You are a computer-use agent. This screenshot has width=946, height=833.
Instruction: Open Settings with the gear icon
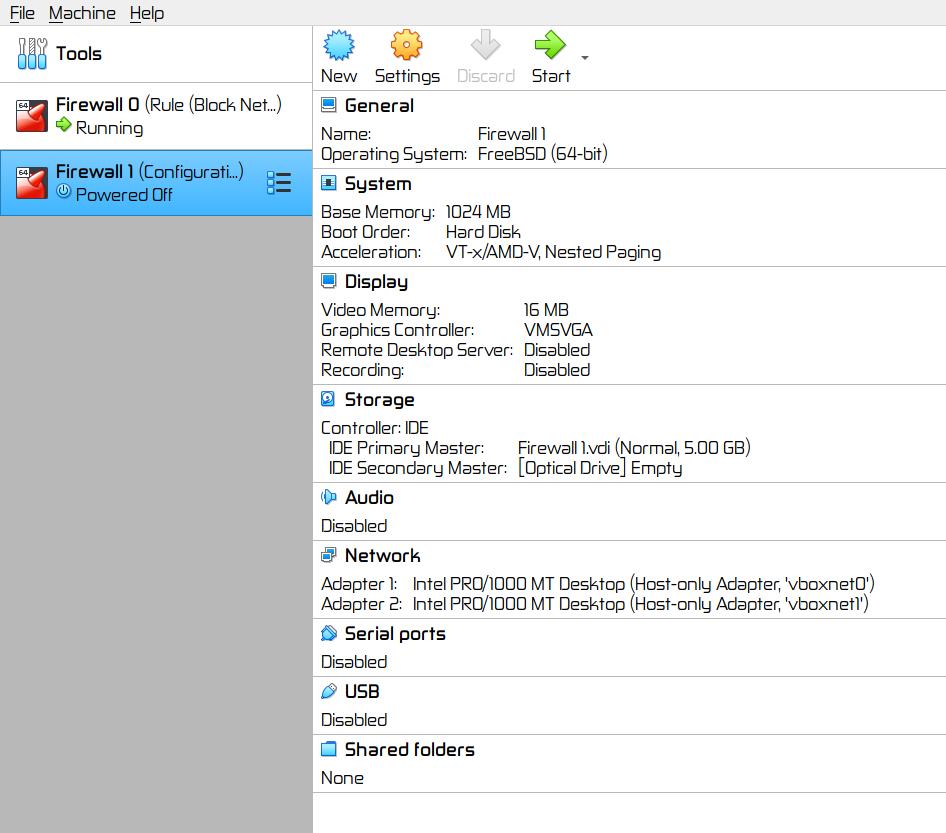406,46
